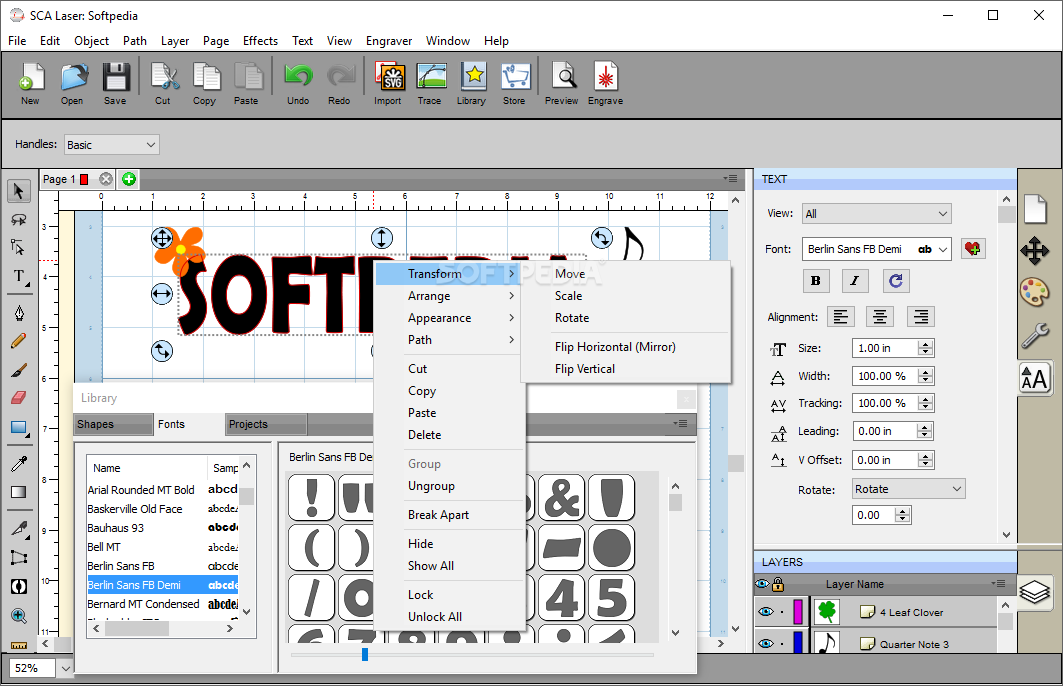Select the Pen nib tool
The height and width of the screenshot is (686, 1063).
pos(19,312)
